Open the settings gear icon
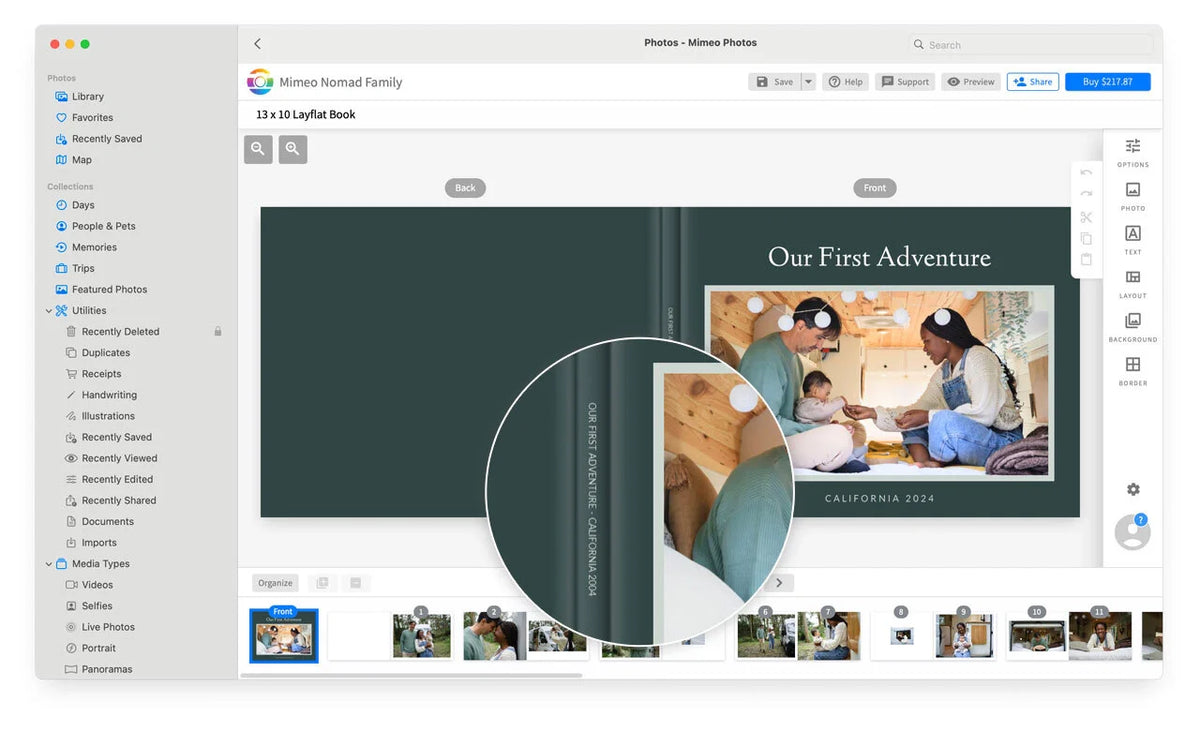This screenshot has height=732, width=1200. point(1132,490)
